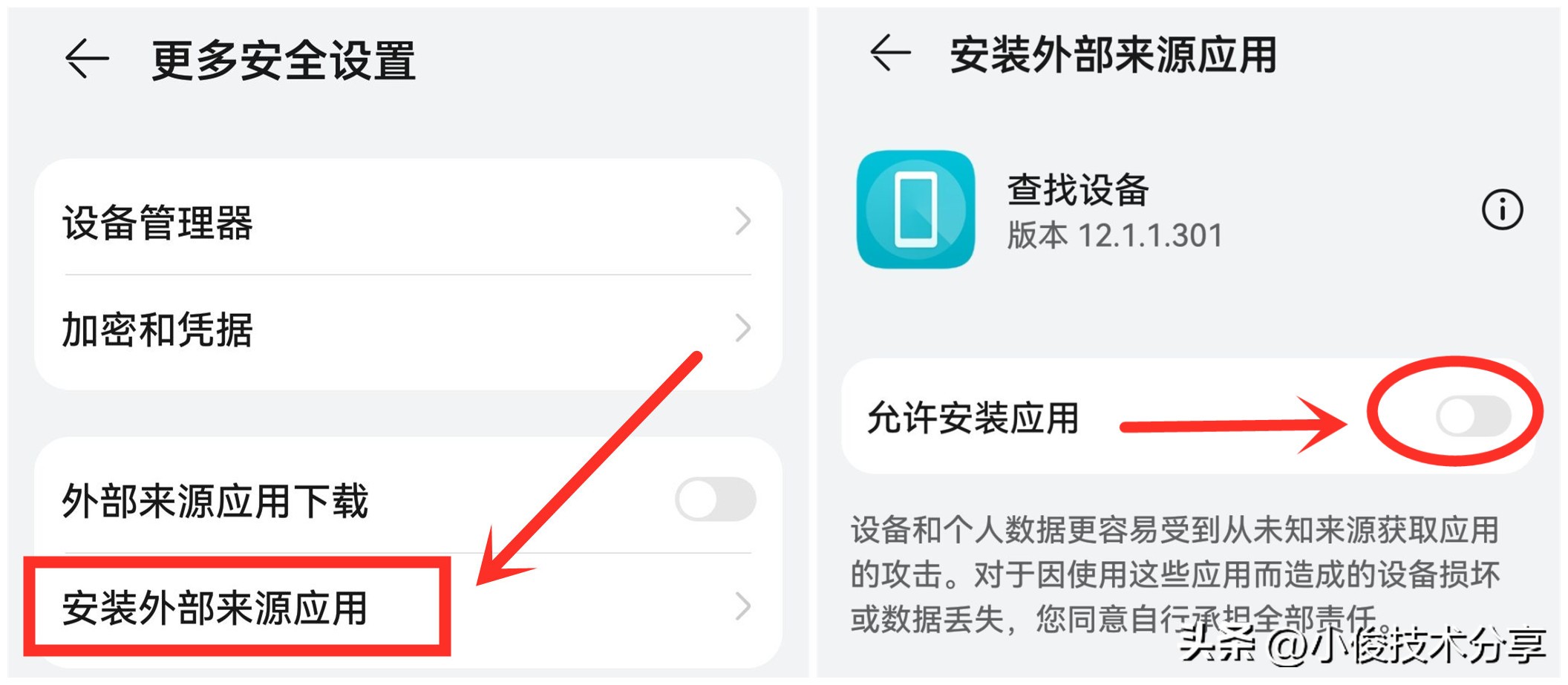The image size is (1568, 685).
Task: Tap warning text about unknown sources
Action: (x=1175, y=575)
